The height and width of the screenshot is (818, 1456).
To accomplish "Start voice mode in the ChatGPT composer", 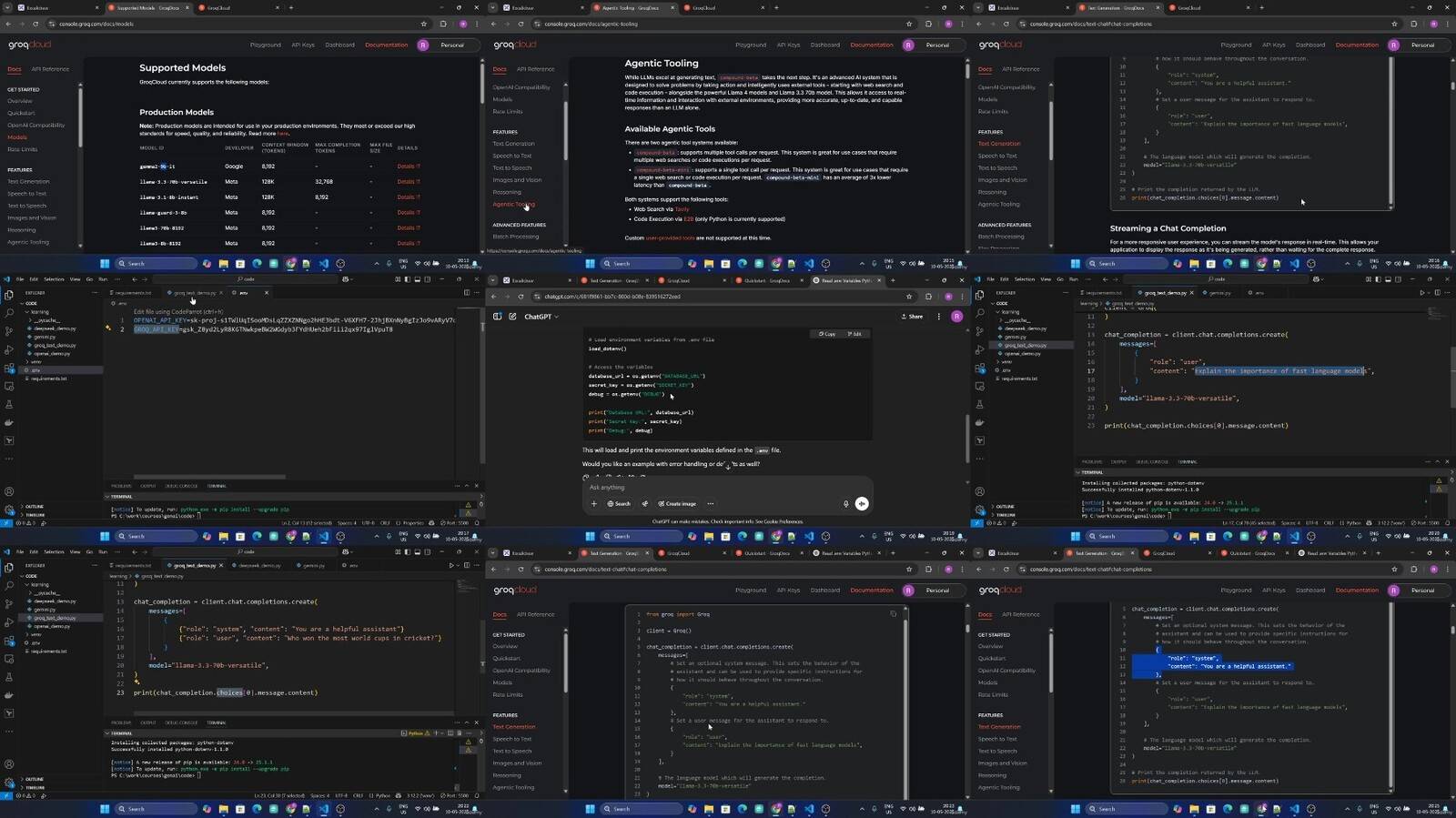I will (x=862, y=503).
